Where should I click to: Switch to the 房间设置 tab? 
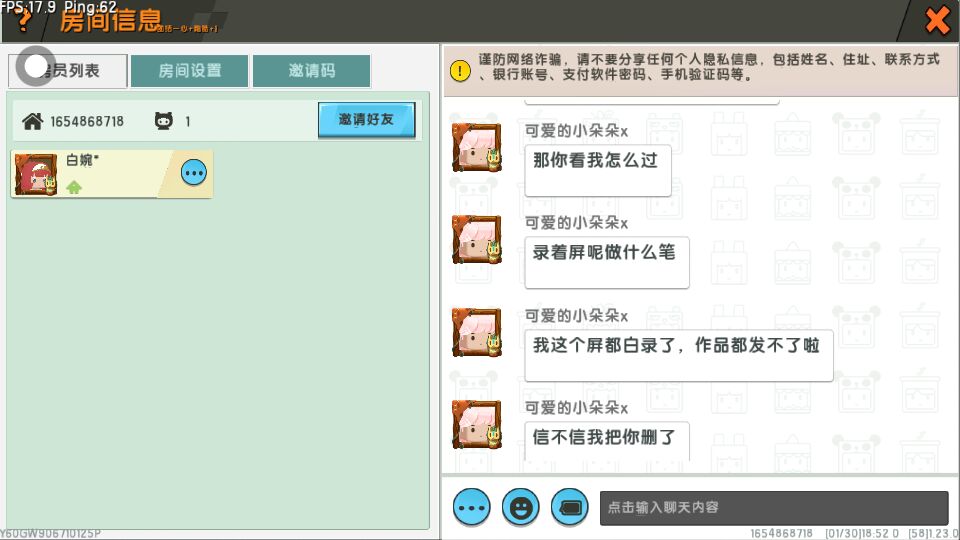(x=190, y=71)
